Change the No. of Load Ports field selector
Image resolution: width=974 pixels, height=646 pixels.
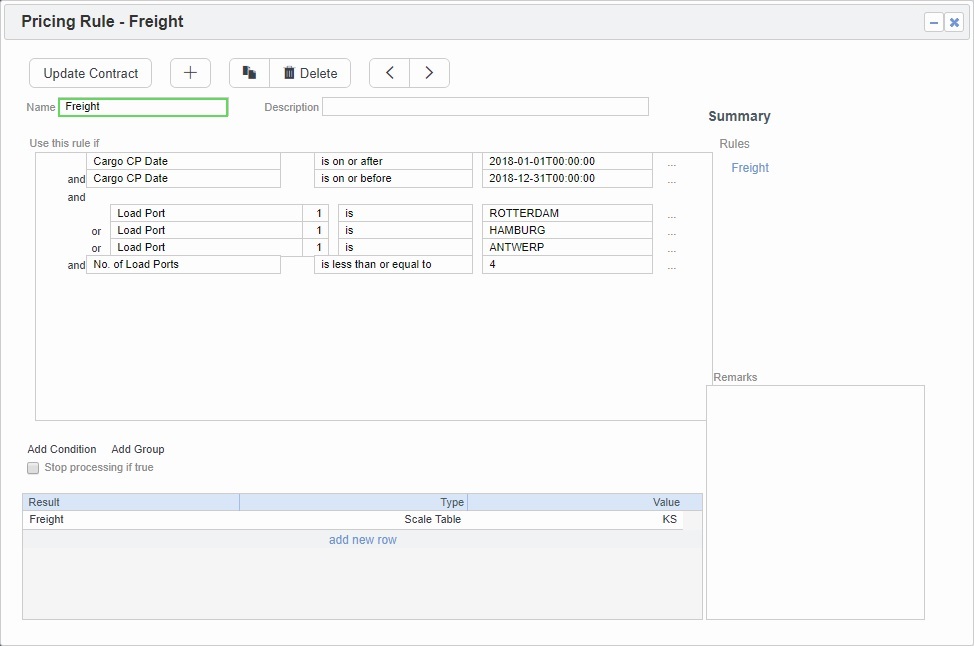183,265
